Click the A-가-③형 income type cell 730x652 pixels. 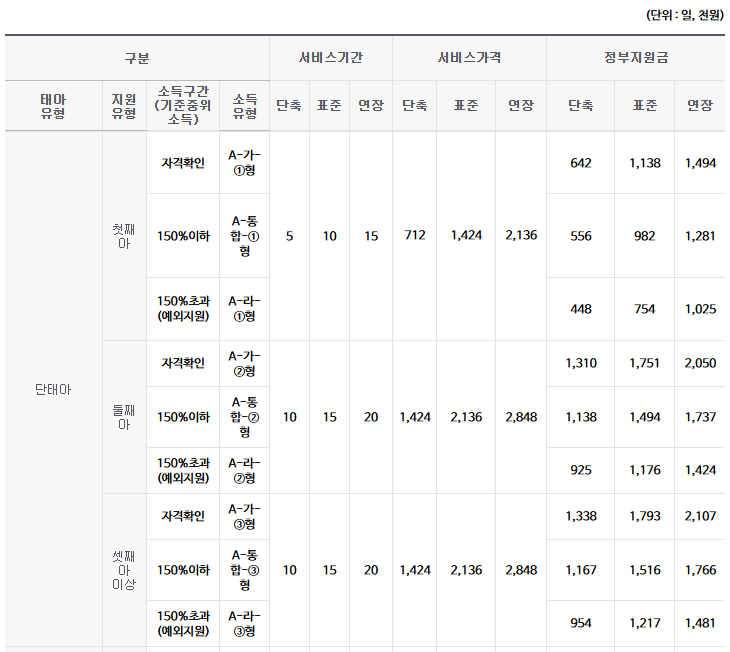244,516
